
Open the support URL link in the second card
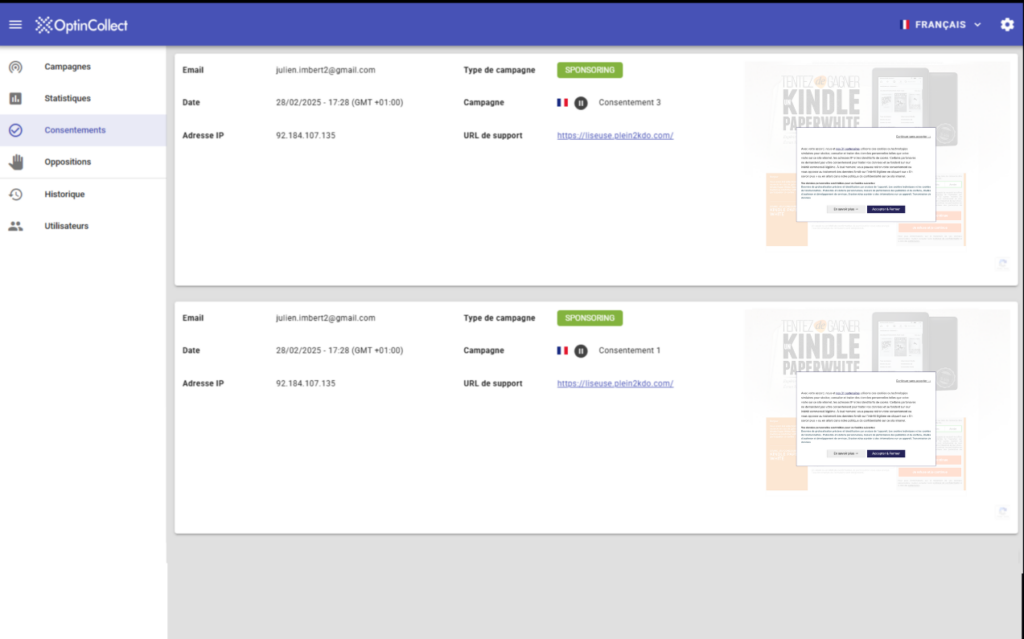(x=614, y=383)
